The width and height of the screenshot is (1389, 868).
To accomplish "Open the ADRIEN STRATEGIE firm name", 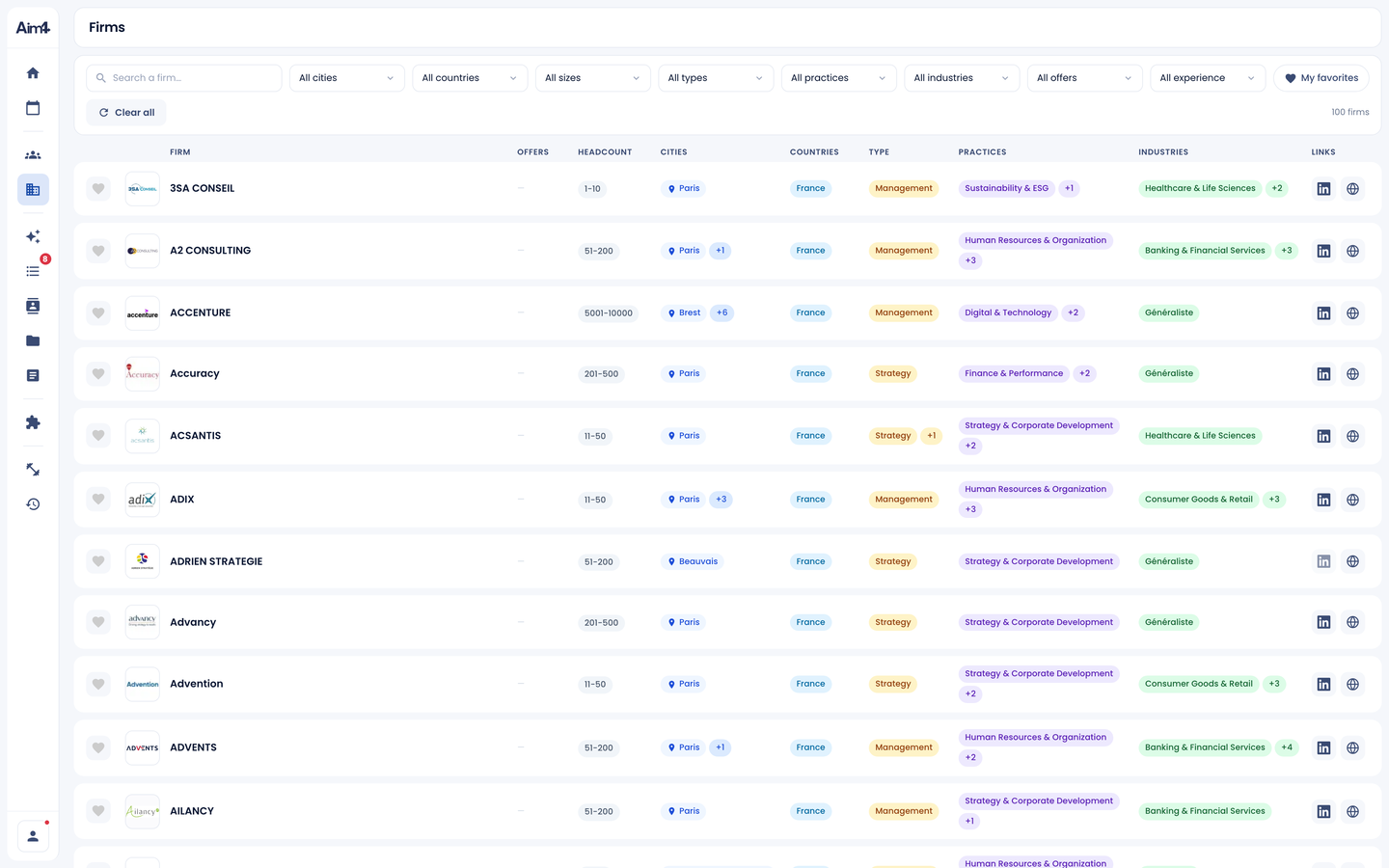I will pyautogui.click(x=216, y=561).
